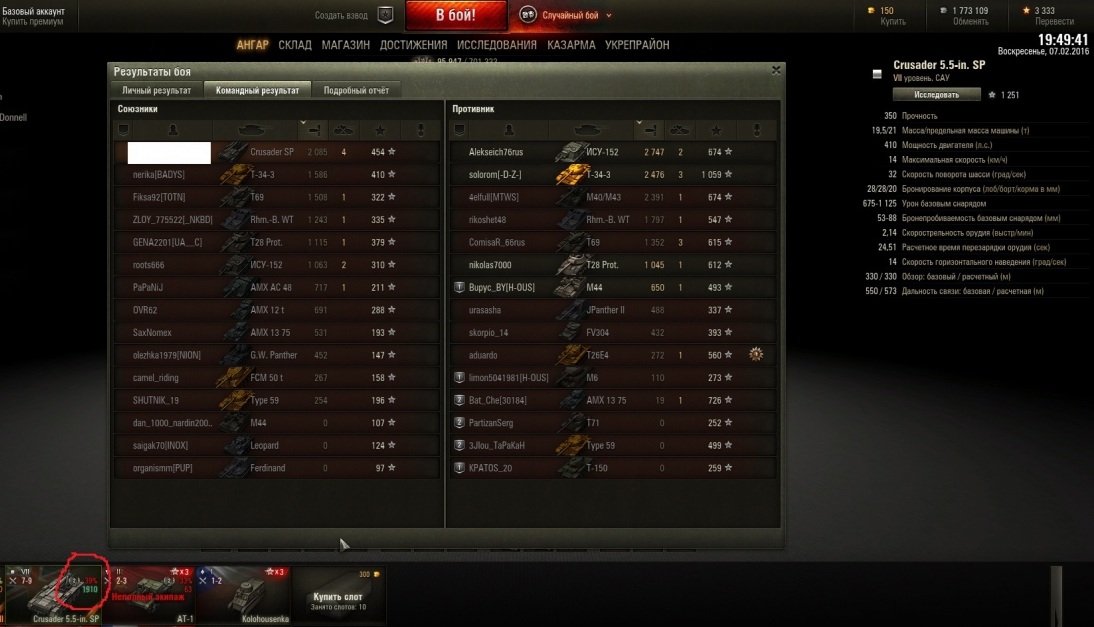Click the medal icon in aduardo's row
This screenshot has width=1094, height=627.
756,354
